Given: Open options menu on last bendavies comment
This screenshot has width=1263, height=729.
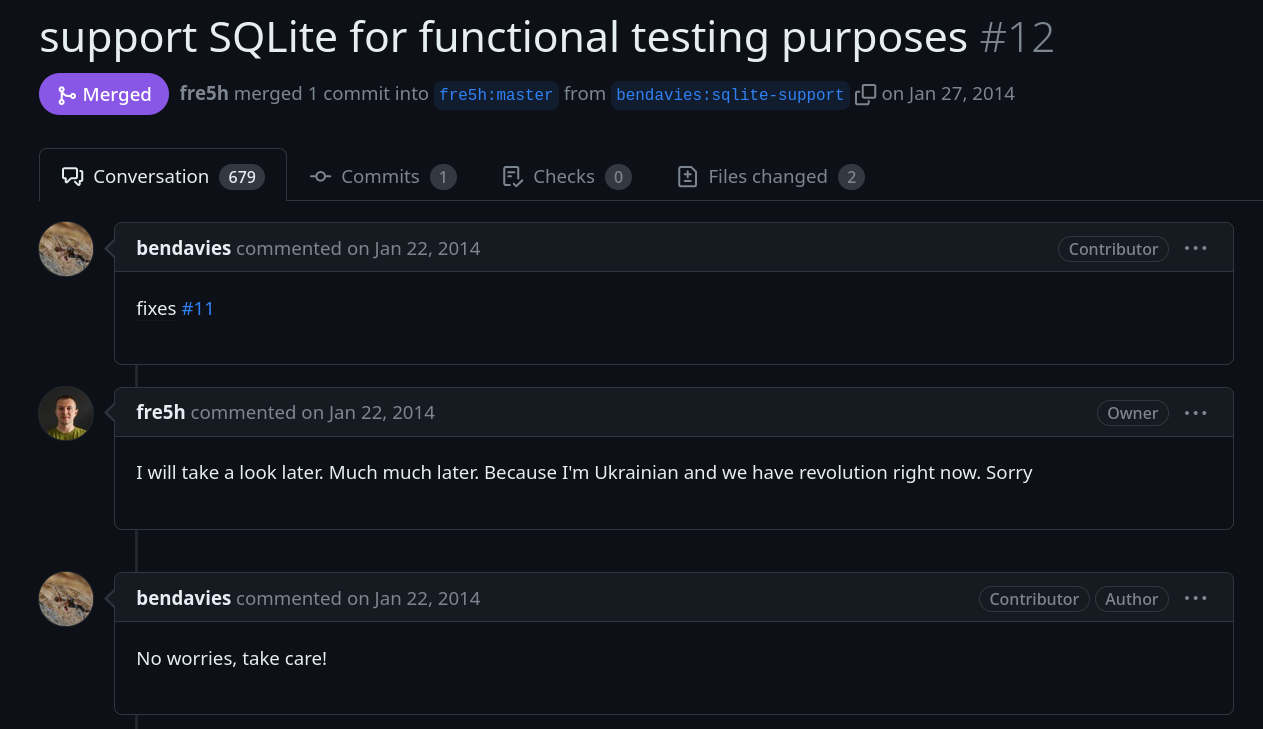Looking at the screenshot, I should point(1196,598).
